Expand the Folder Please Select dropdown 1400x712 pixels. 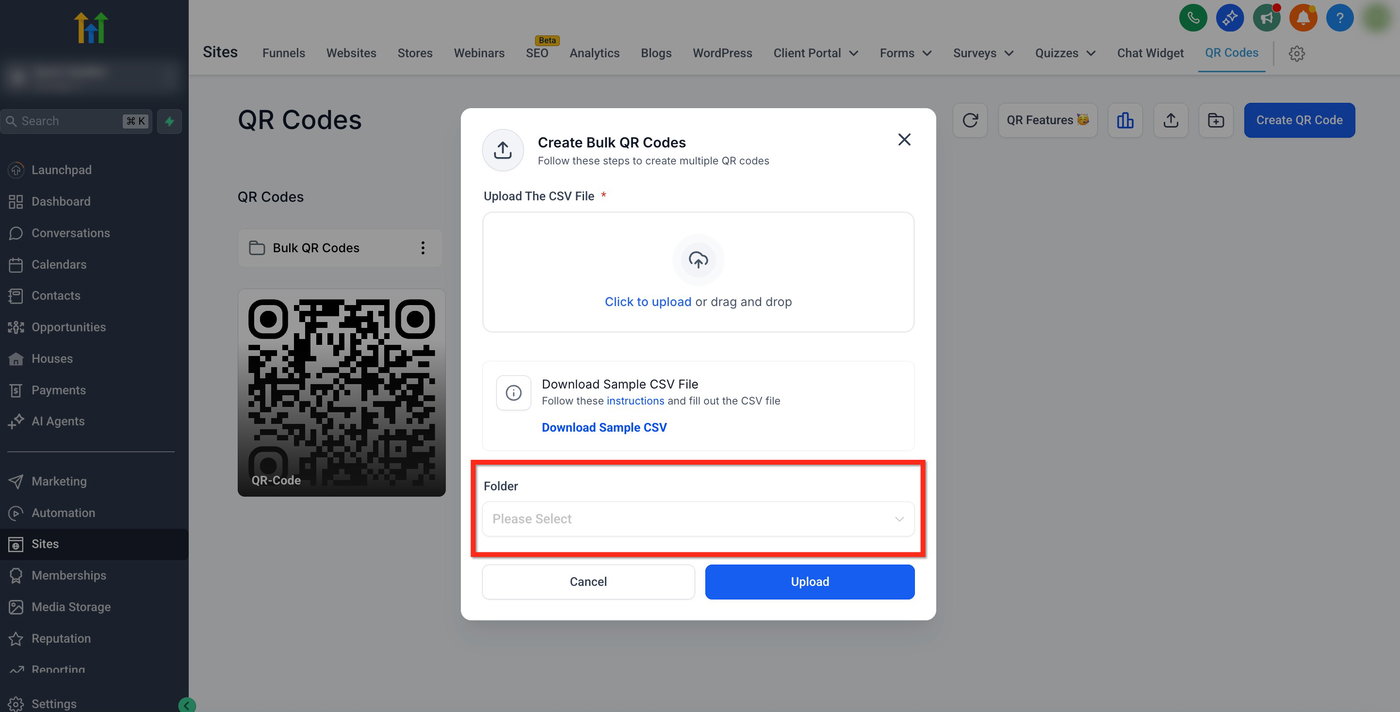coord(698,519)
